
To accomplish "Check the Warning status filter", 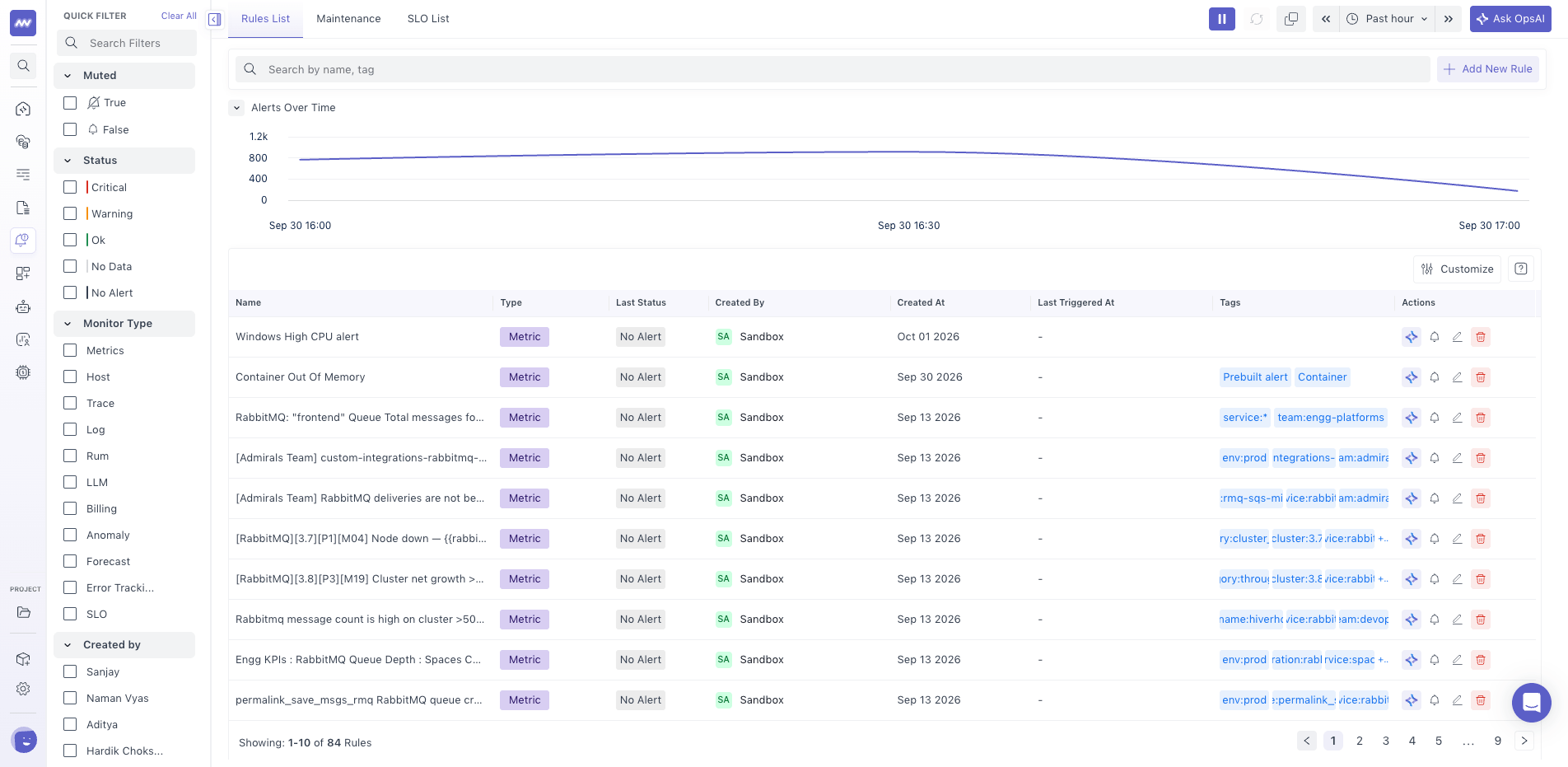I will (x=70, y=213).
